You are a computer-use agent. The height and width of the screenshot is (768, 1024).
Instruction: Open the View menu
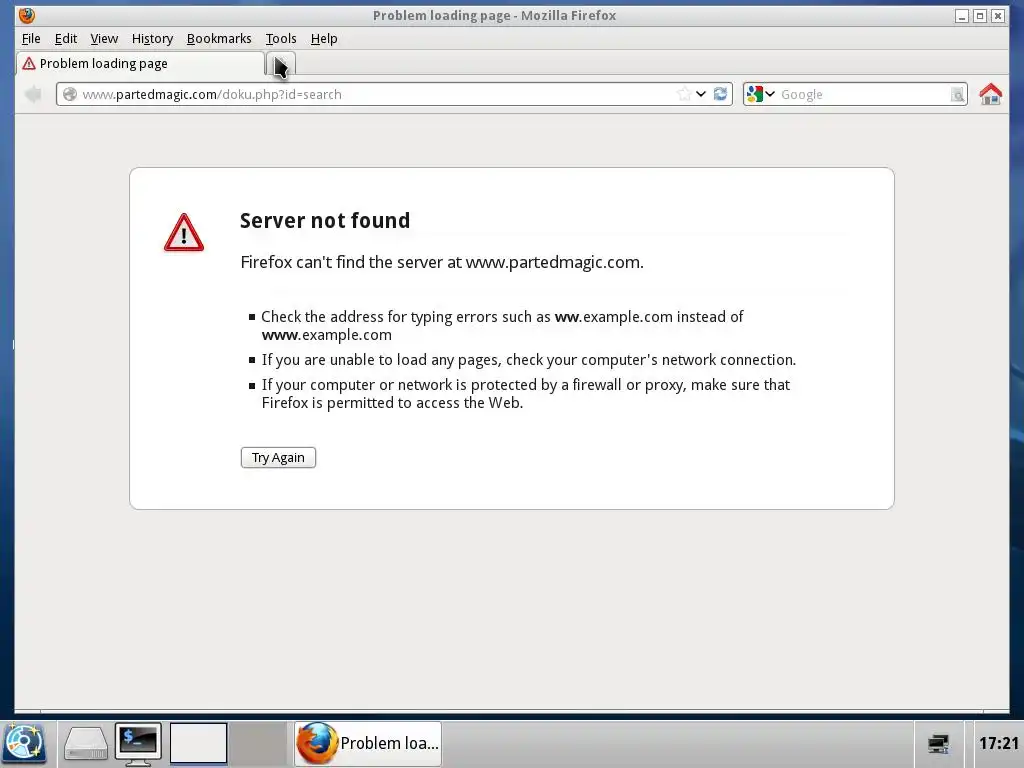click(104, 39)
